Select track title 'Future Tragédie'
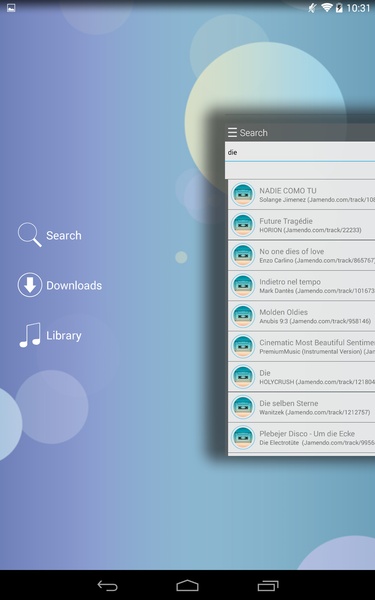This screenshot has width=375, height=600. [286, 221]
